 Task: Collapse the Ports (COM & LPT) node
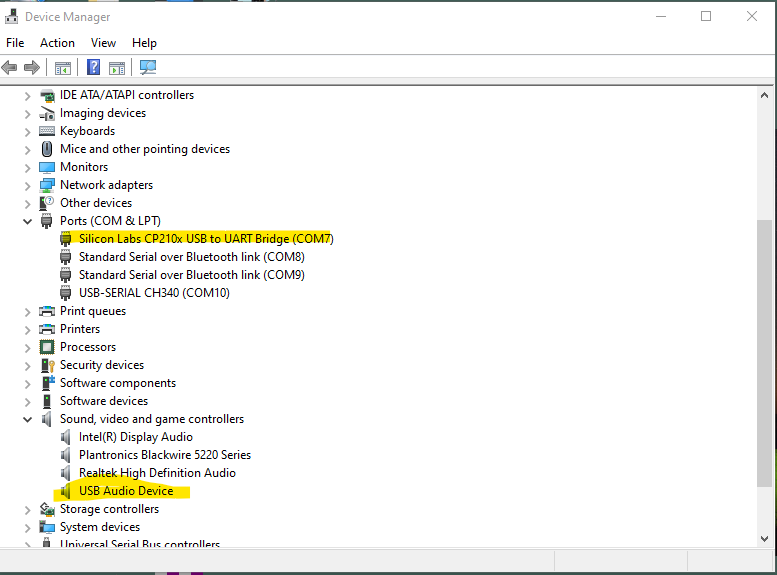coord(27,221)
